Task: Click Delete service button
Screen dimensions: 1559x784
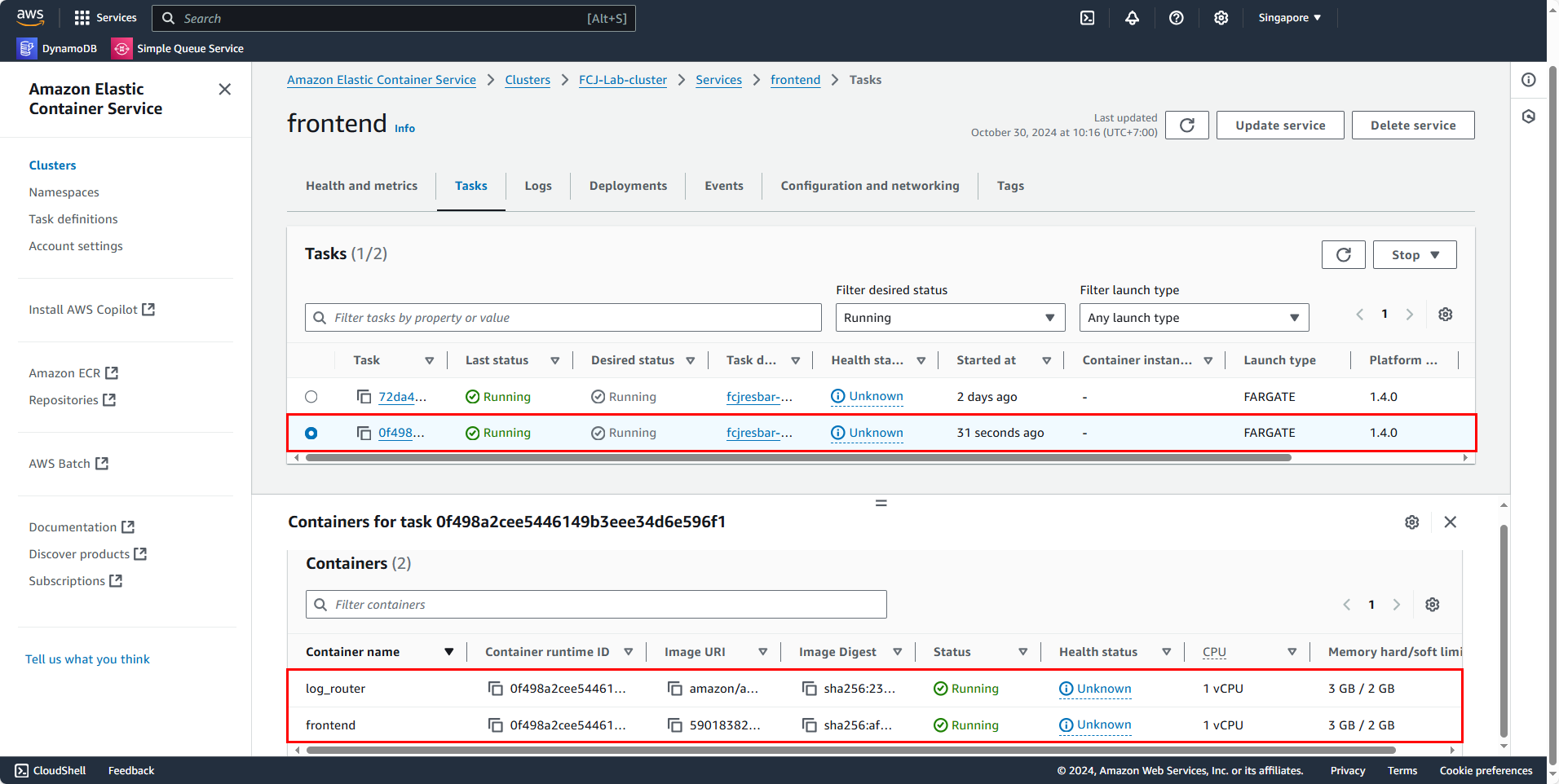Action: click(1412, 125)
